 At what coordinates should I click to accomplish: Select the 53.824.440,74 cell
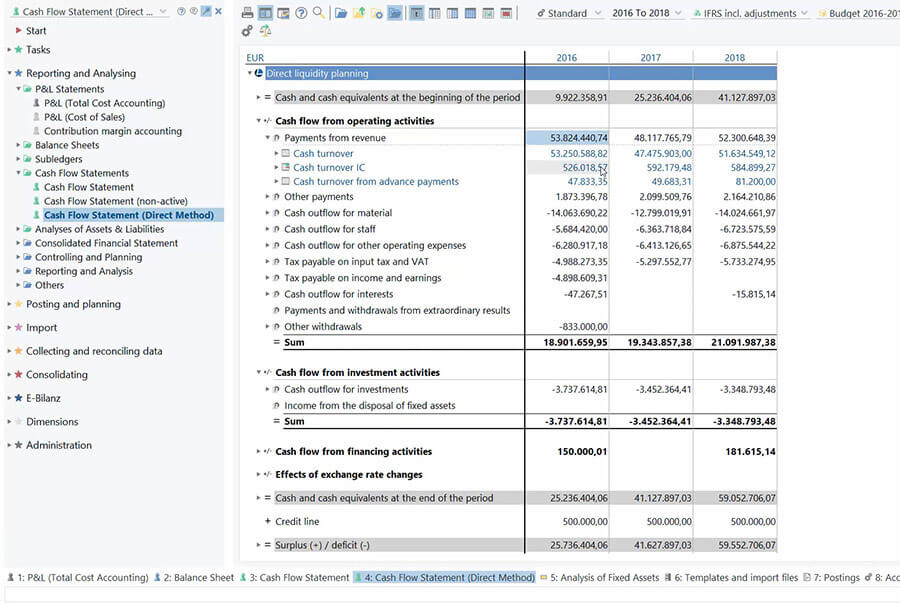(x=568, y=138)
